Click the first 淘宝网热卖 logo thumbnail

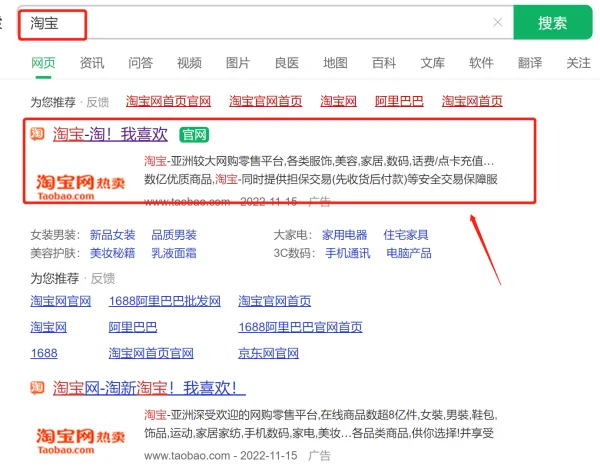(80, 187)
